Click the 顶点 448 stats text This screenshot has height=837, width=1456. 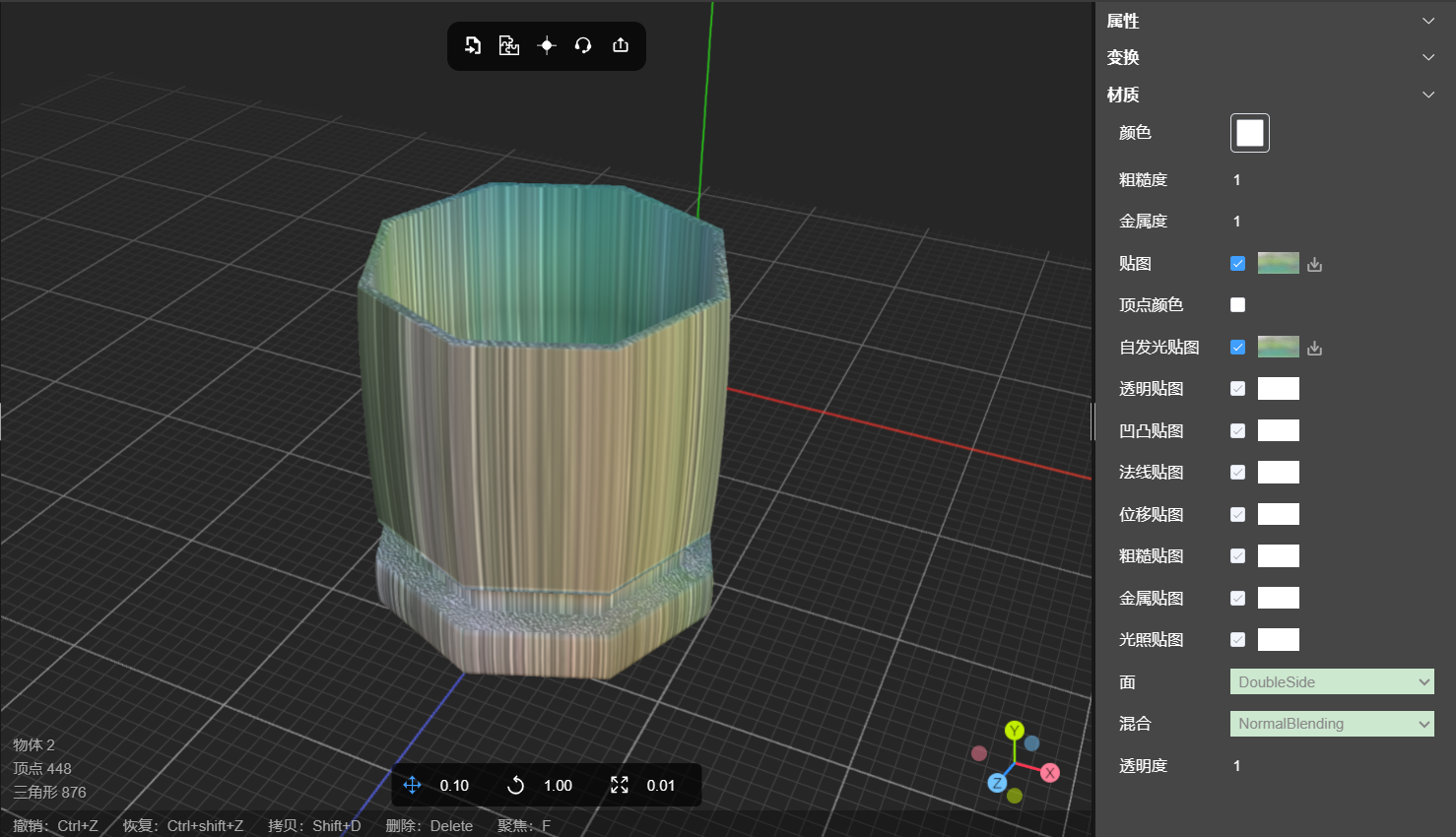point(42,769)
